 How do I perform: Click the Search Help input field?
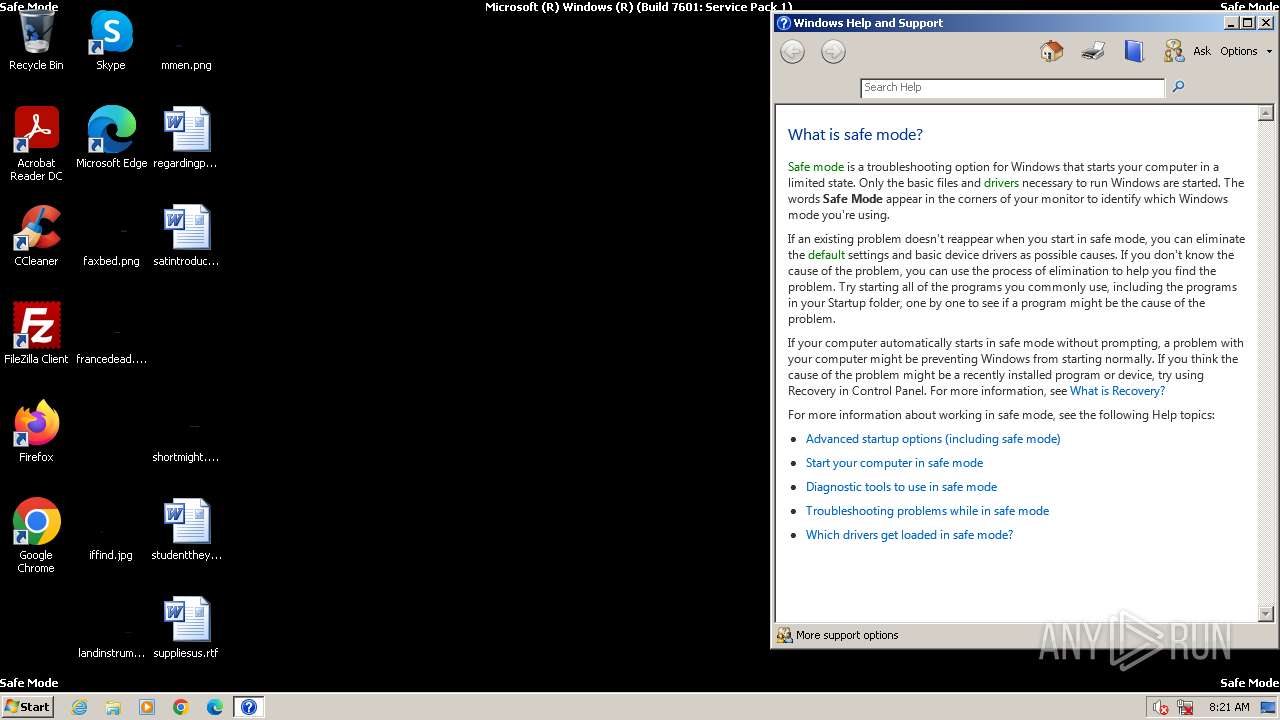click(x=1012, y=88)
